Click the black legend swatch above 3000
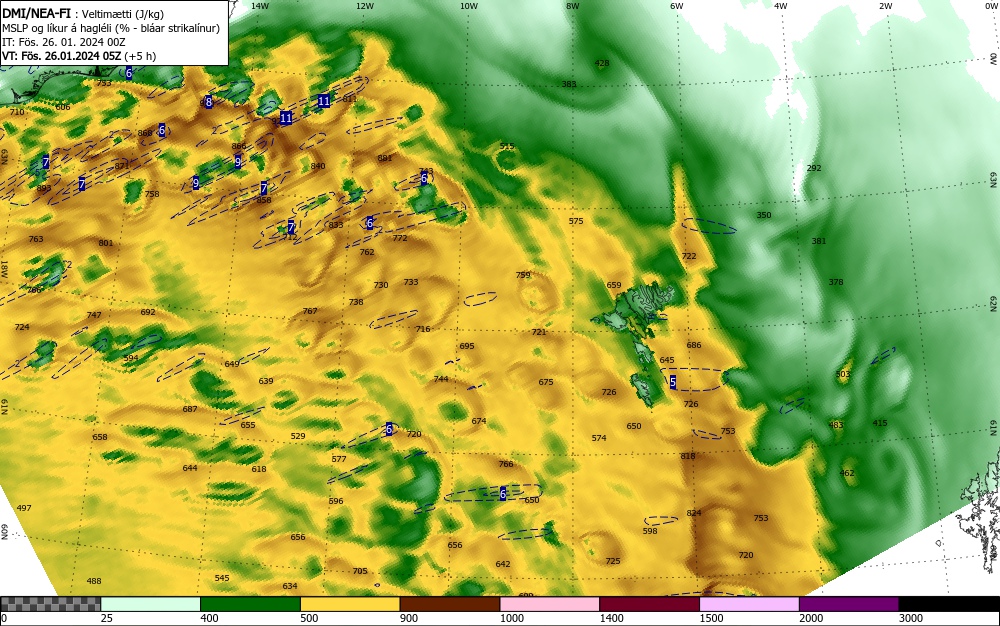The image size is (1000, 626). [x=949, y=604]
